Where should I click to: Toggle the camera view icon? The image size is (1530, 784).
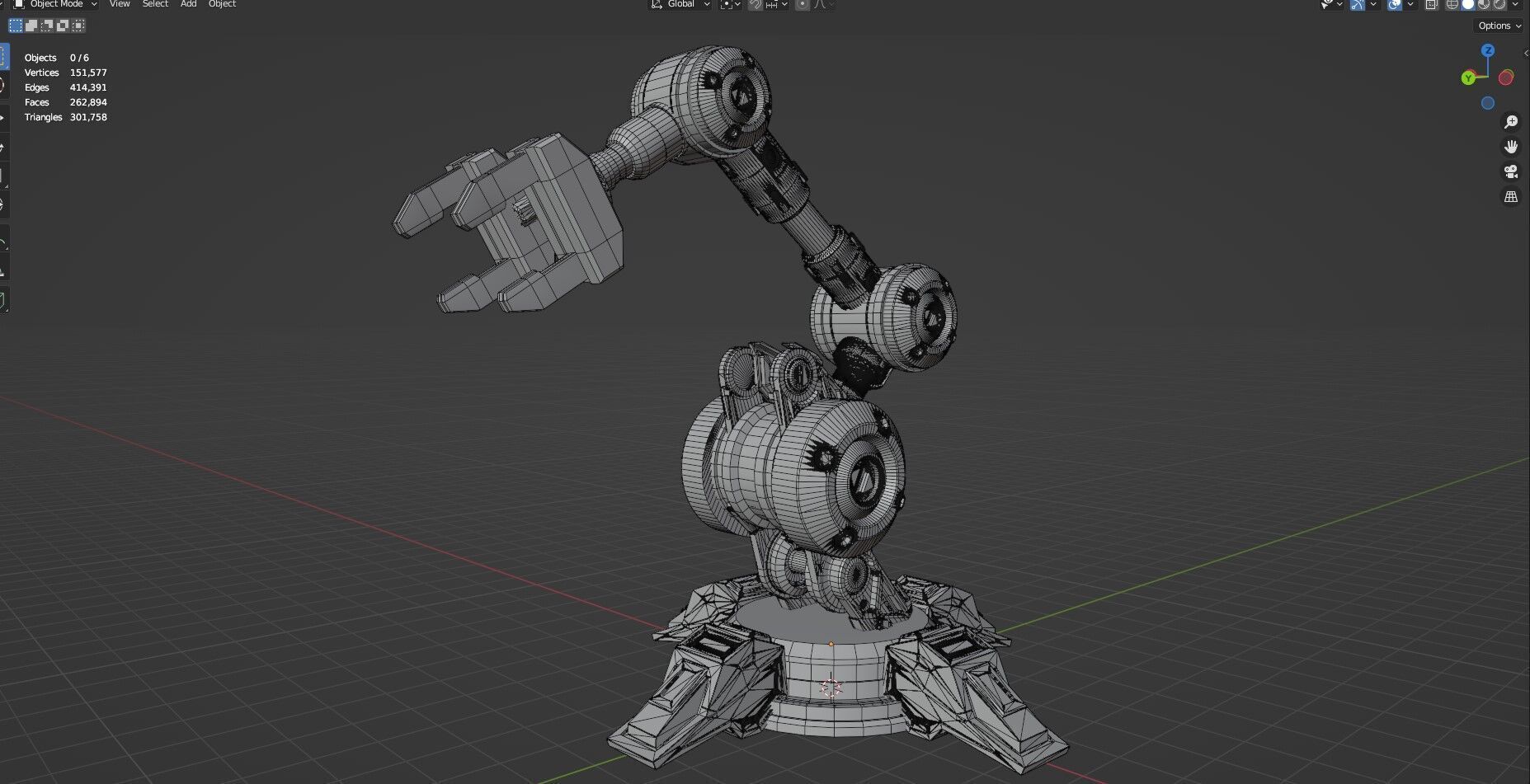(1511, 171)
